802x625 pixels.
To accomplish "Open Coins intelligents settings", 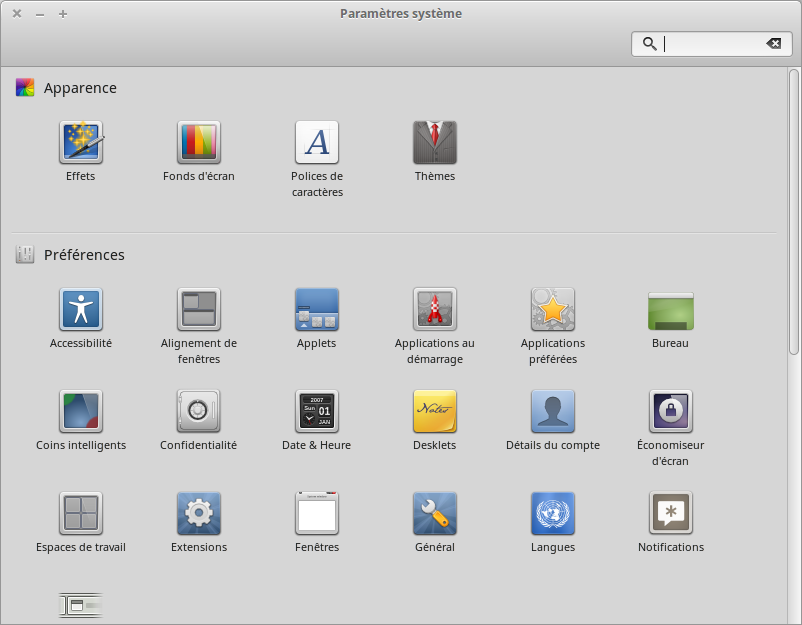I will pos(81,412).
